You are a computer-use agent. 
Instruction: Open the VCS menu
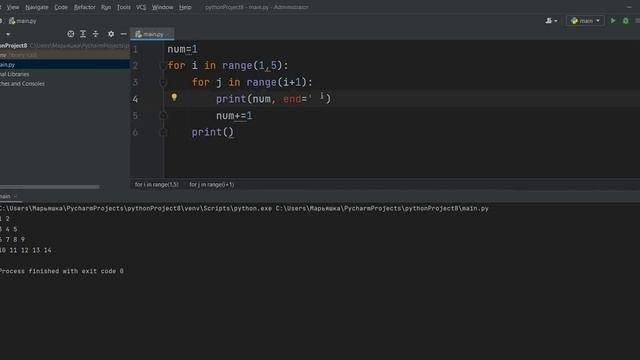click(x=141, y=7)
